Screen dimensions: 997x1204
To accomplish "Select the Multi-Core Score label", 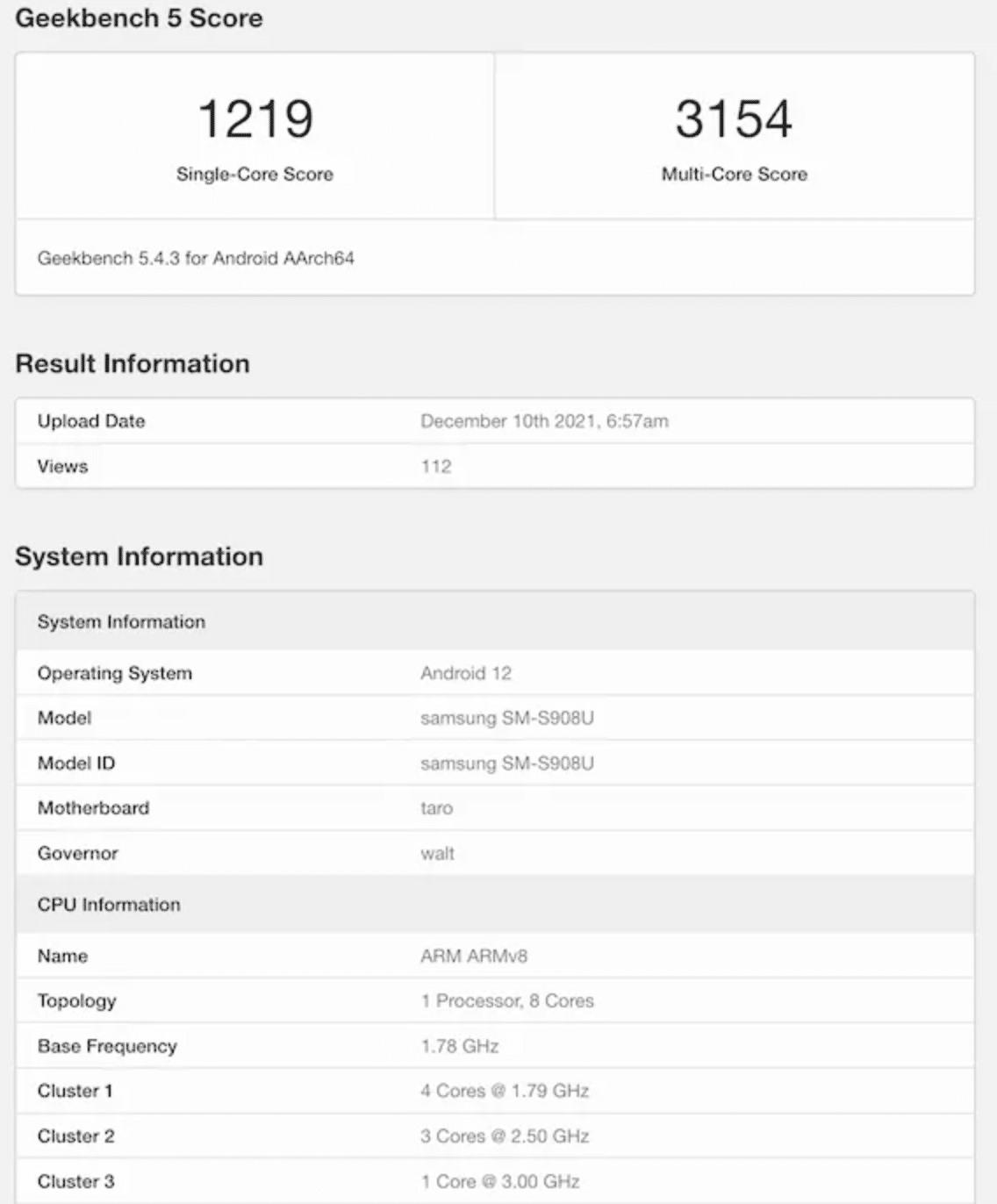I will pyautogui.click(x=734, y=174).
